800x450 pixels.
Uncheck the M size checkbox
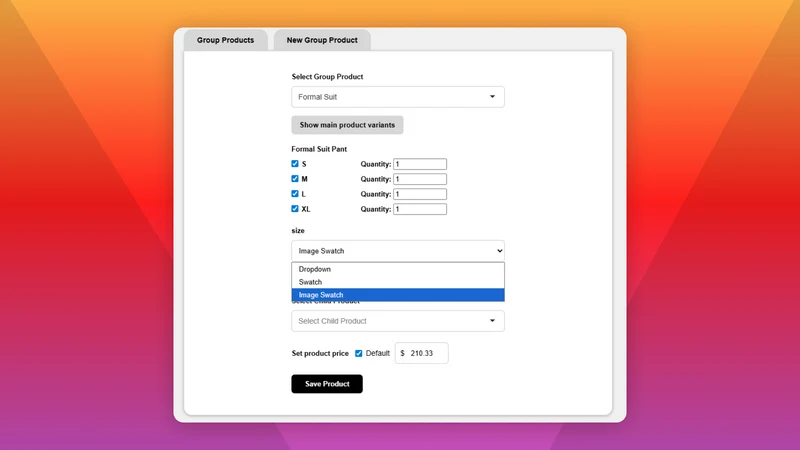point(295,179)
